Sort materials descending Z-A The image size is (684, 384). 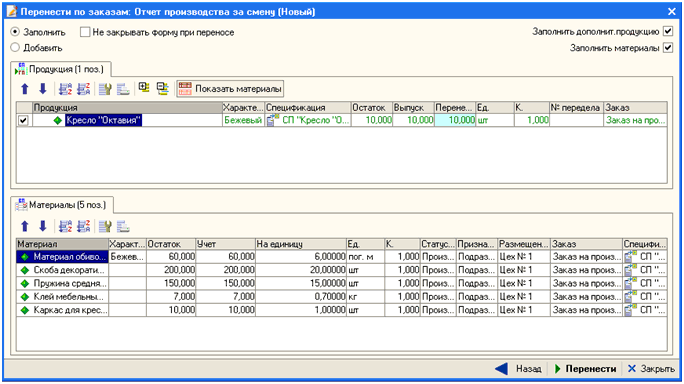(x=83, y=226)
